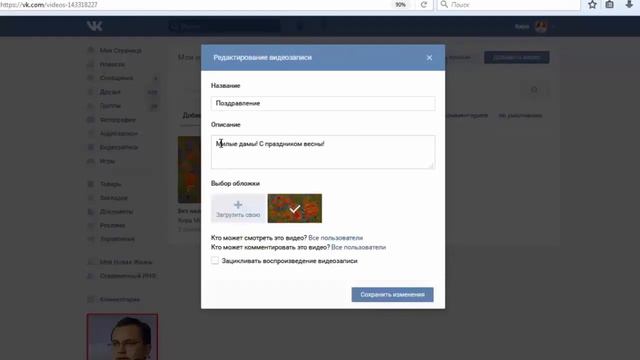This screenshot has width=640, height=360.
Task: Open Видеозаписи in the sidebar
Action: (118, 147)
